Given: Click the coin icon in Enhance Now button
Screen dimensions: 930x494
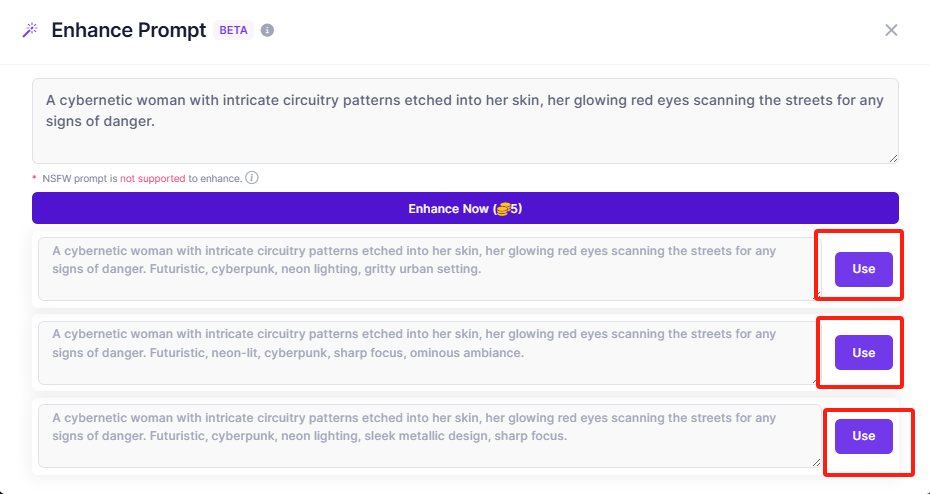Looking at the screenshot, I should pyautogui.click(x=505, y=209).
